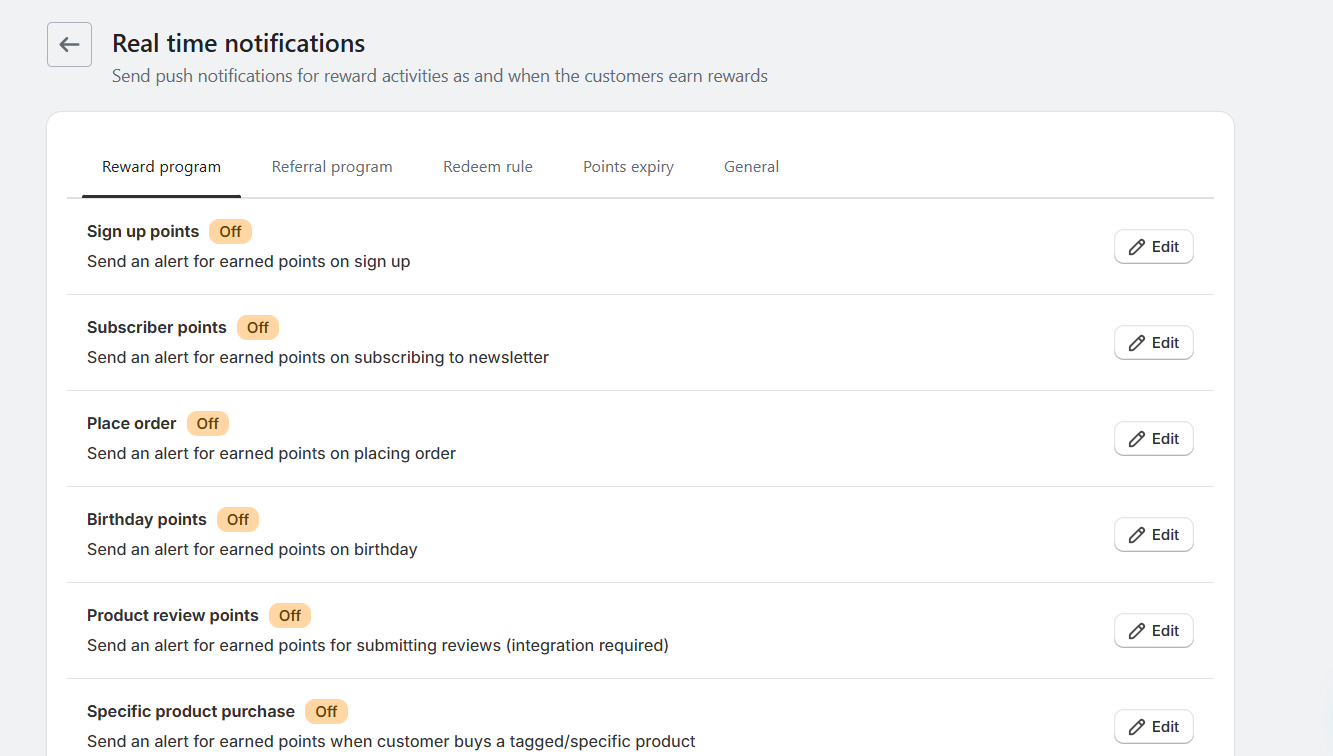Click the placing order description text
The width and height of the screenshot is (1333, 756).
tap(271, 453)
